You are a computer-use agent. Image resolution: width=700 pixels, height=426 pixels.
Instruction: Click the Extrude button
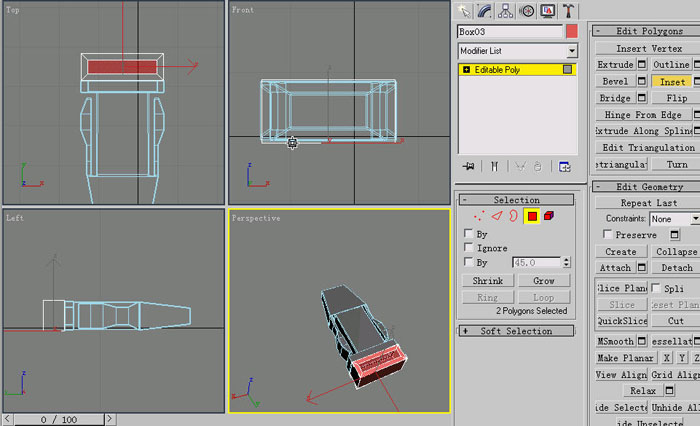[615, 65]
